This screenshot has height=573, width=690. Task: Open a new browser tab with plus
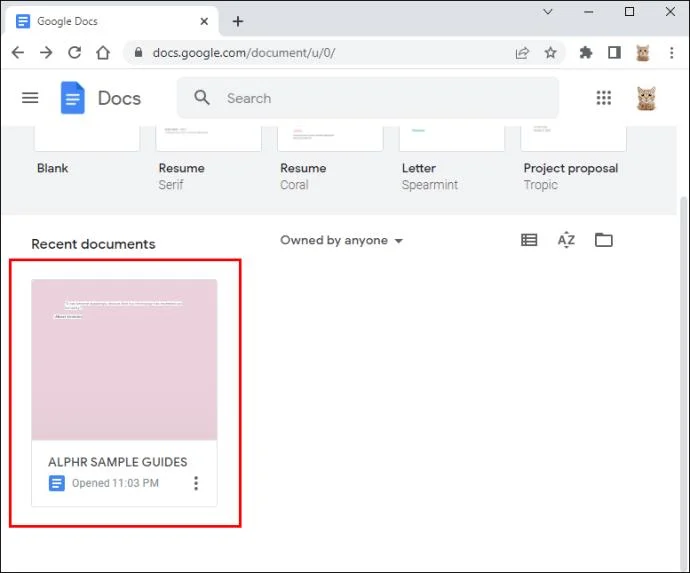(x=238, y=21)
